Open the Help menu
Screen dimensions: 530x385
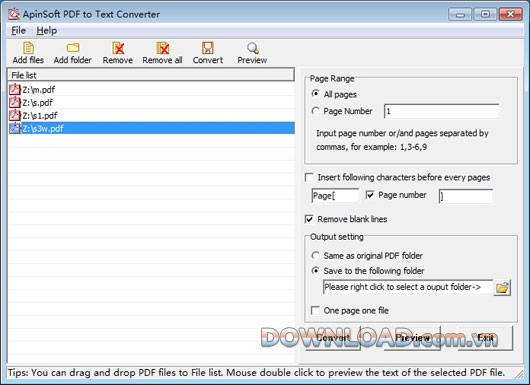[47, 30]
